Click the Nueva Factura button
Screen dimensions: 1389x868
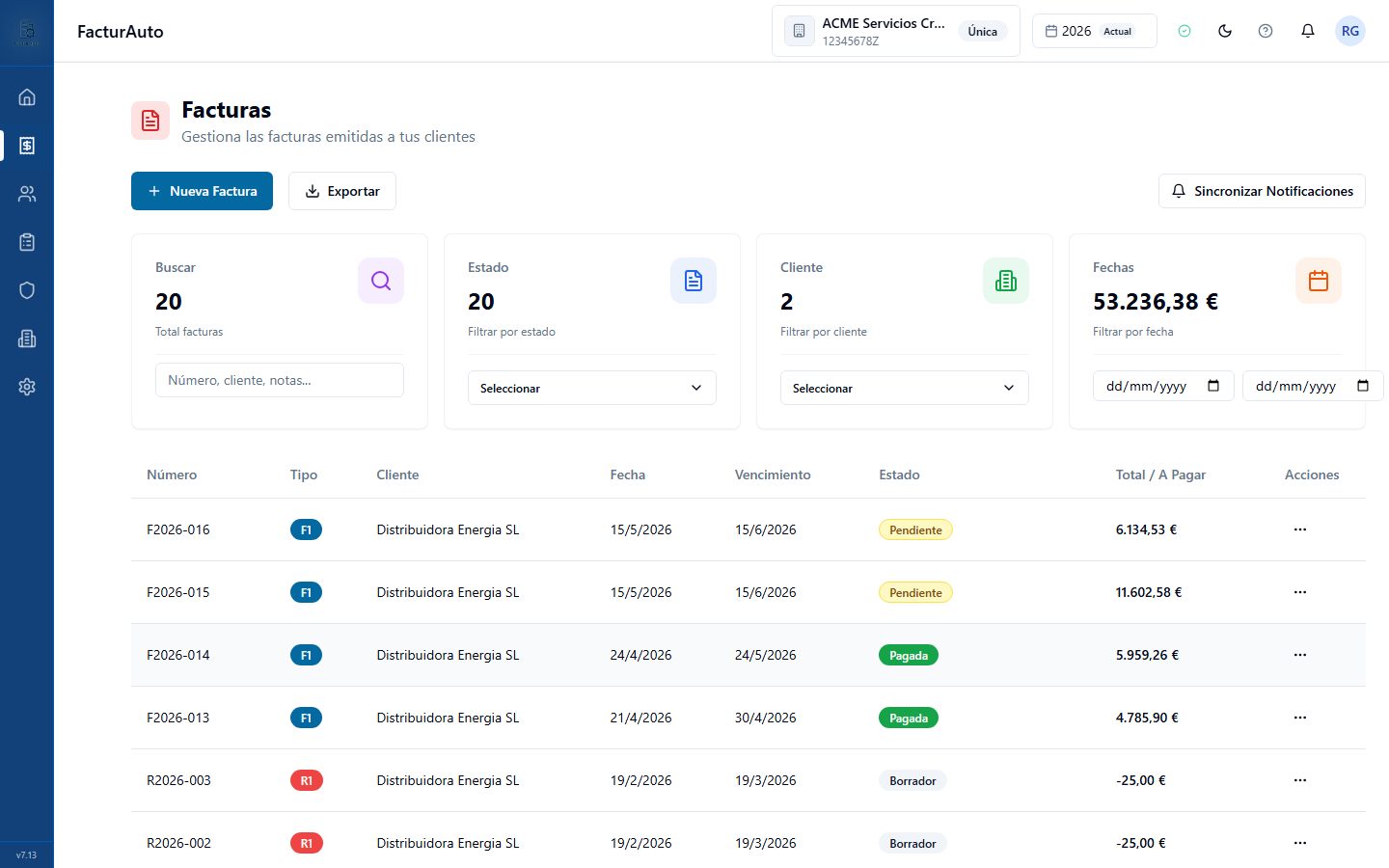202,191
